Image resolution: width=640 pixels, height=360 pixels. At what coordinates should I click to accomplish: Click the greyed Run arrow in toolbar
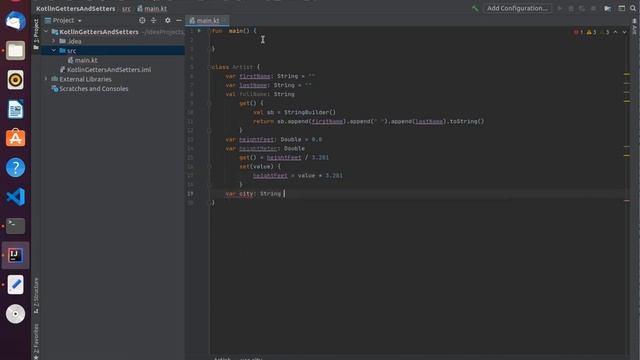click(560, 8)
